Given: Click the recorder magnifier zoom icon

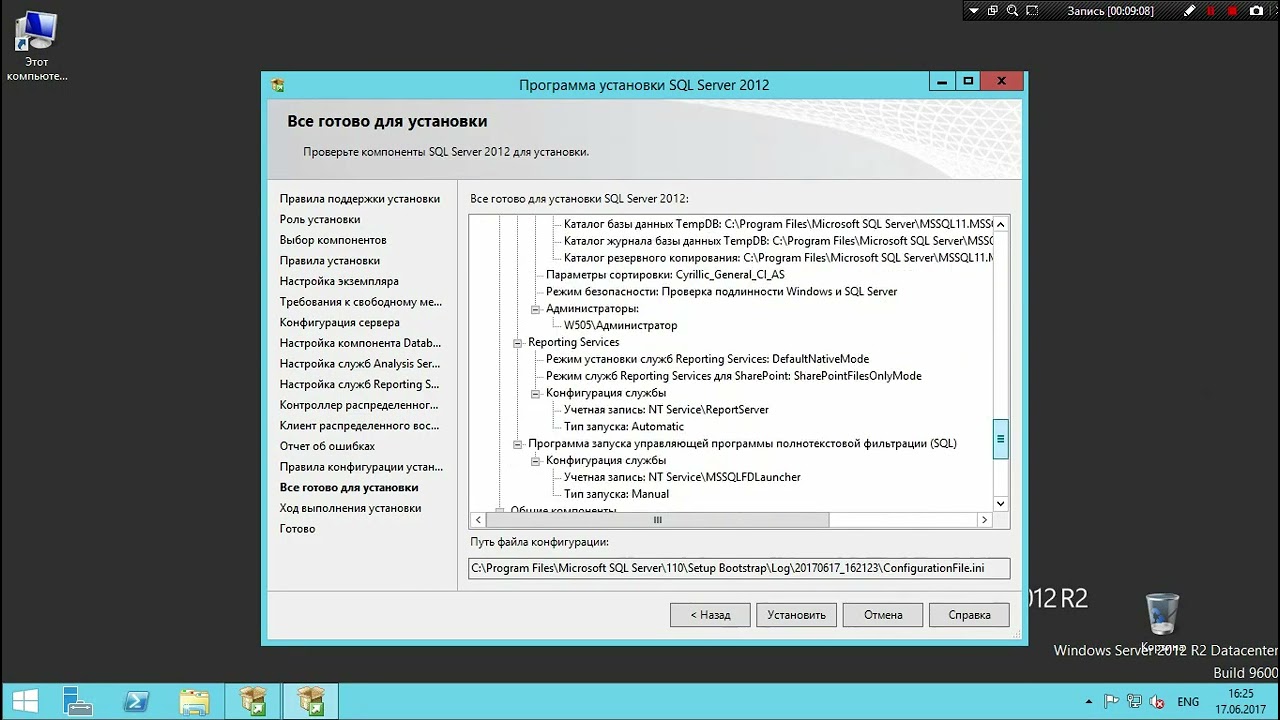Looking at the screenshot, I should coord(1013,11).
